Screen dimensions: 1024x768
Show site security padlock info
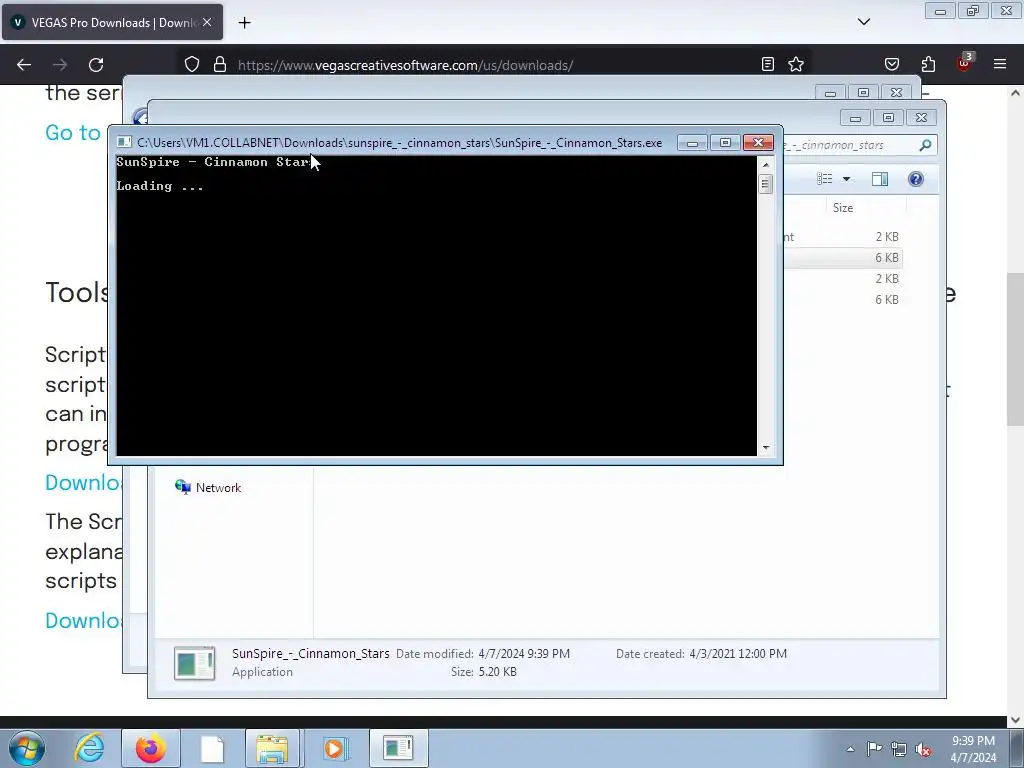coord(220,65)
